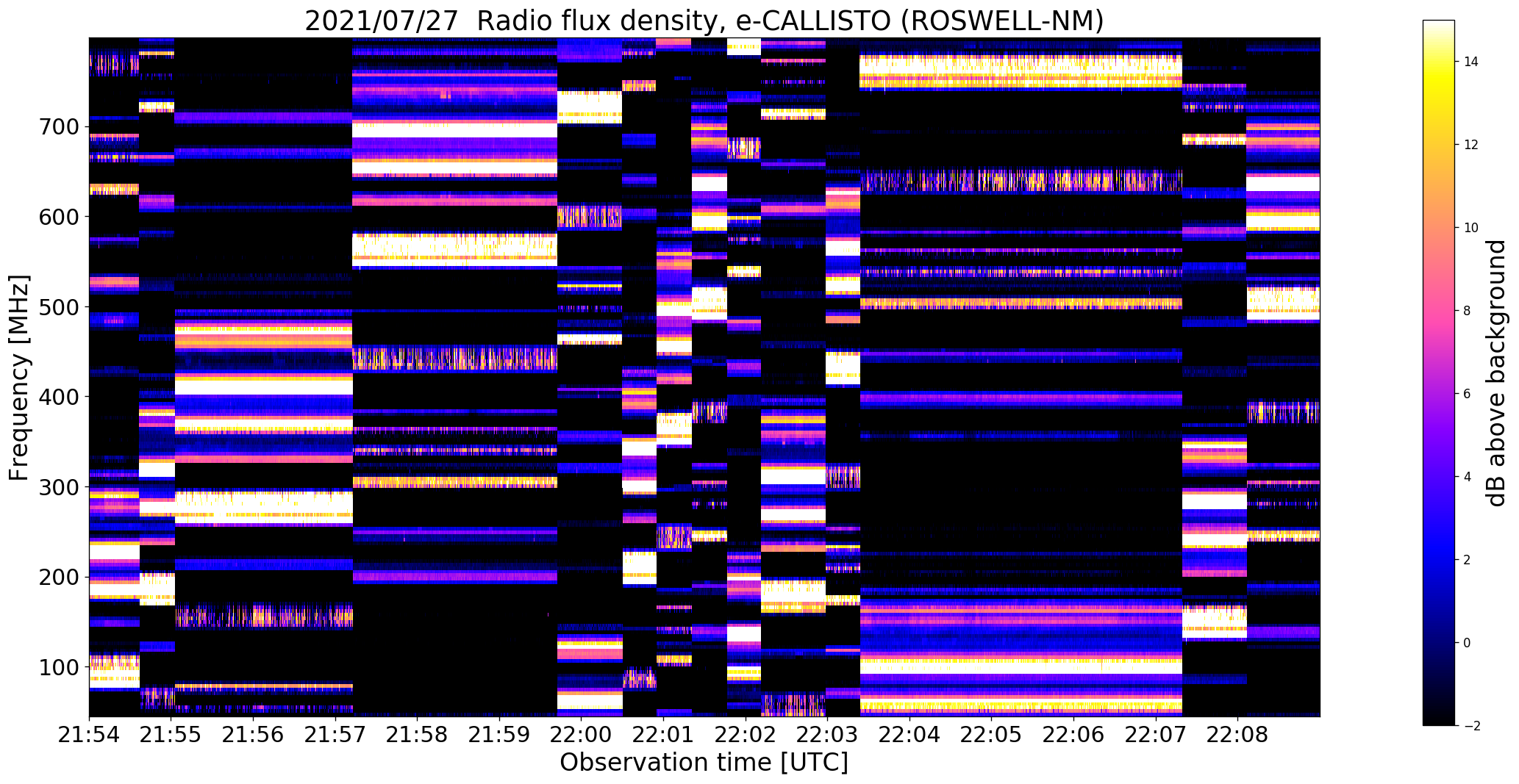Screen dimensions: 1519x784
Task: Click the 22:07 time tick label
Action: [x=1155, y=734]
